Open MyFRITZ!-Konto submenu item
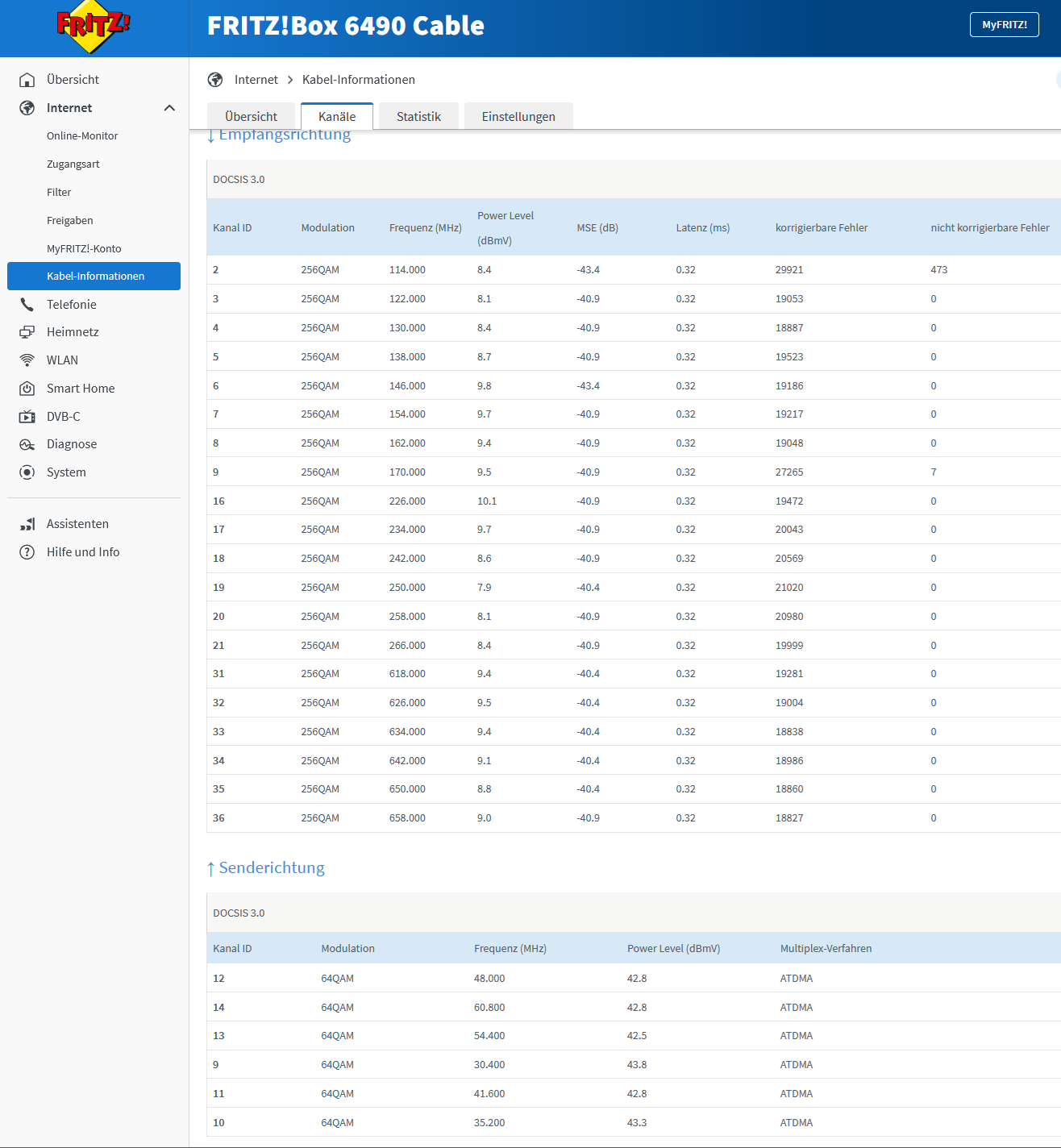The width and height of the screenshot is (1061, 1148). click(84, 248)
